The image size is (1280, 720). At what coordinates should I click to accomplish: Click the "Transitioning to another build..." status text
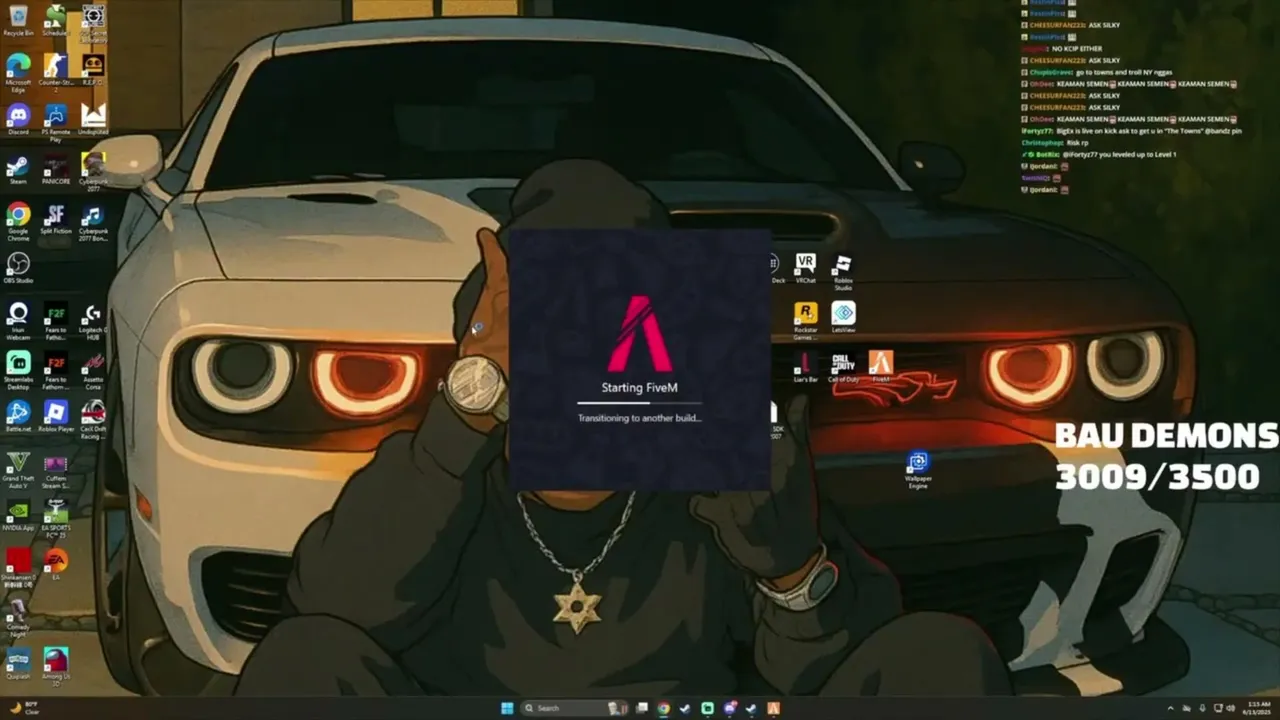[x=640, y=418]
